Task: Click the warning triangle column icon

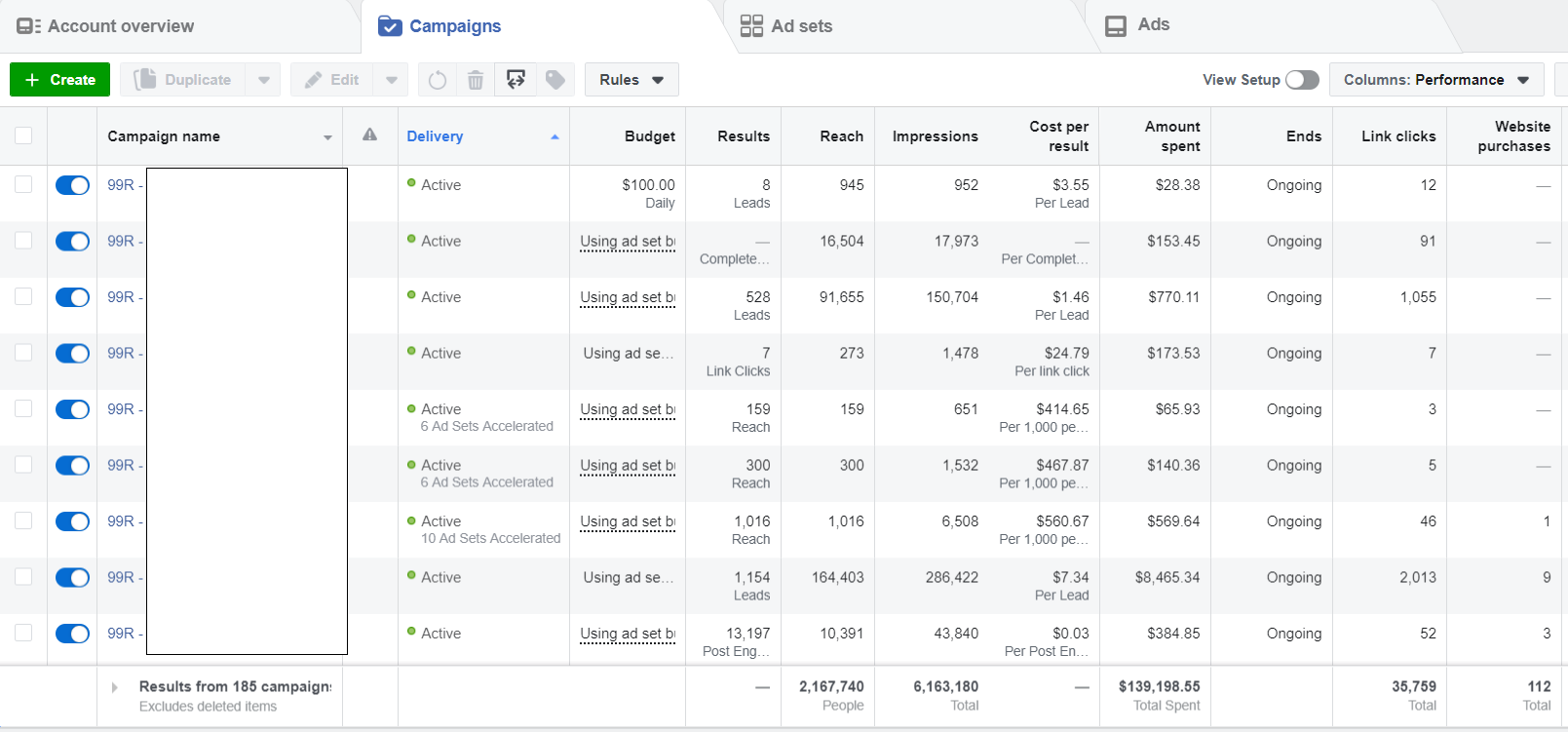Action: click(x=369, y=135)
